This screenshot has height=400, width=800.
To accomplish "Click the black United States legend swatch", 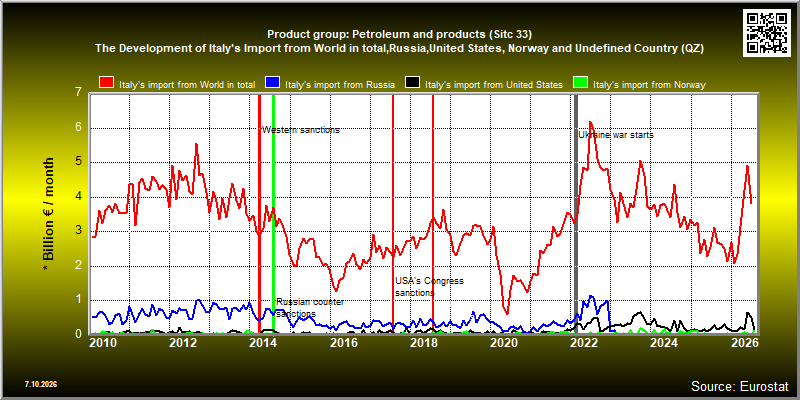I will pyautogui.click(x=413, y=83).
